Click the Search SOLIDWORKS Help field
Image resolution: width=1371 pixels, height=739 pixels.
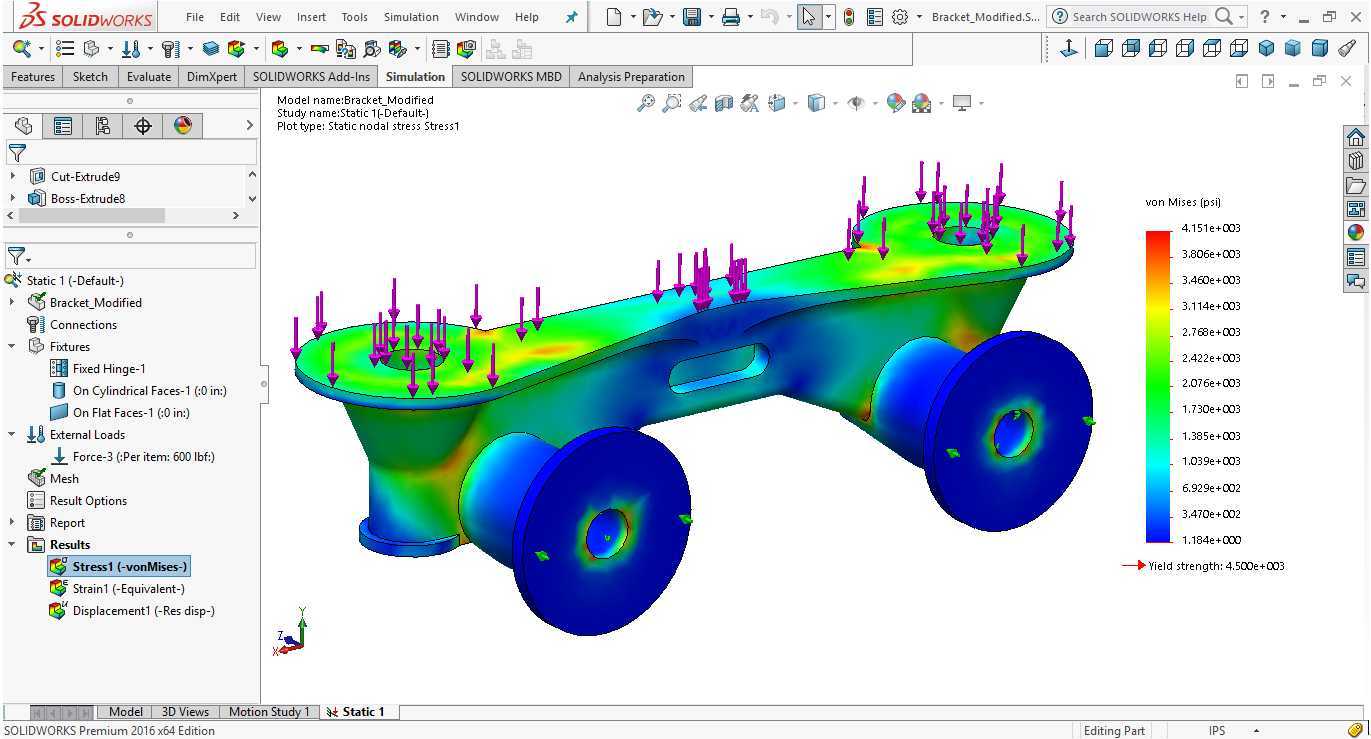(x=1140, y=17)
